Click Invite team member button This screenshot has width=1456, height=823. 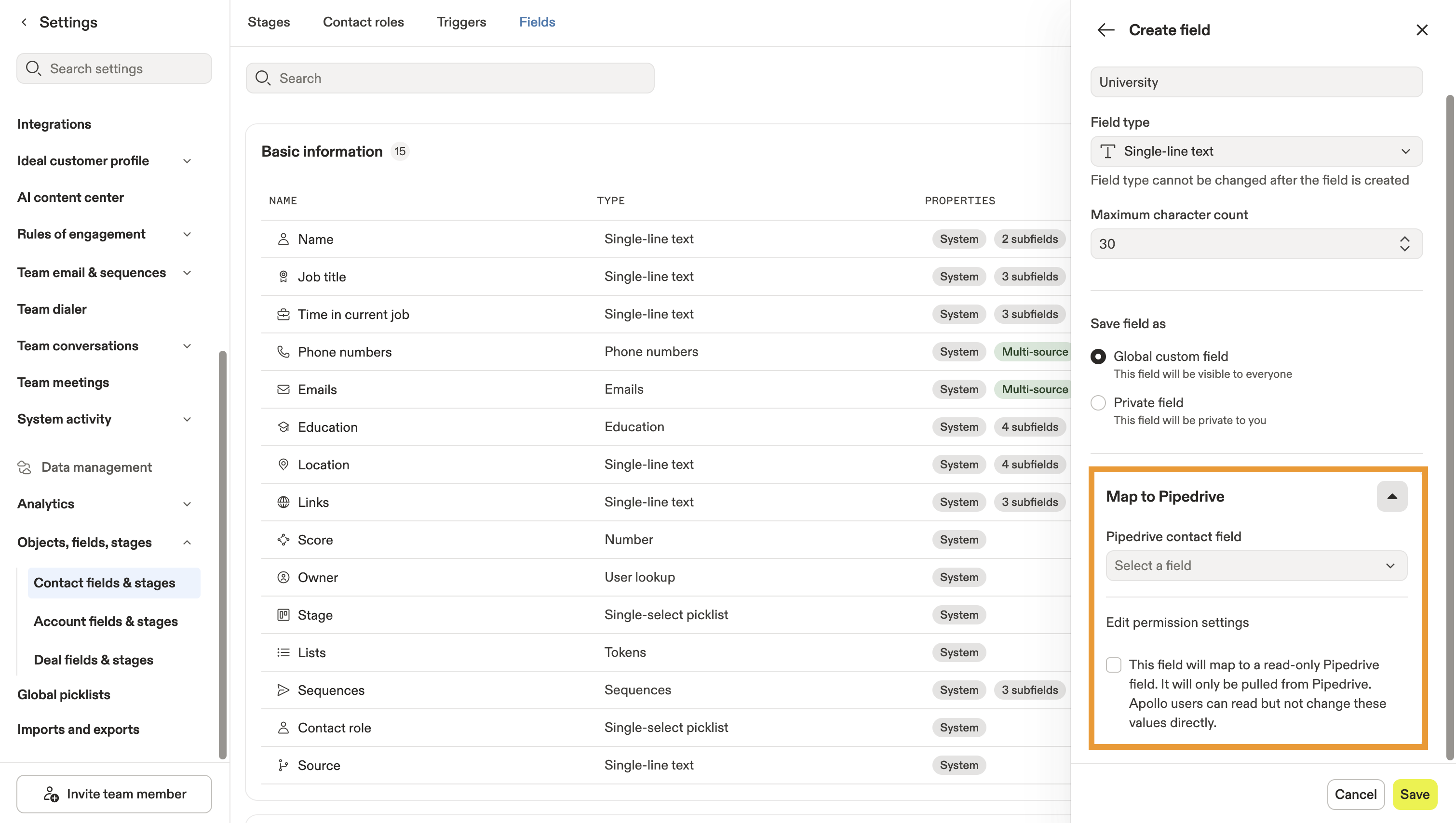(114, 794)
